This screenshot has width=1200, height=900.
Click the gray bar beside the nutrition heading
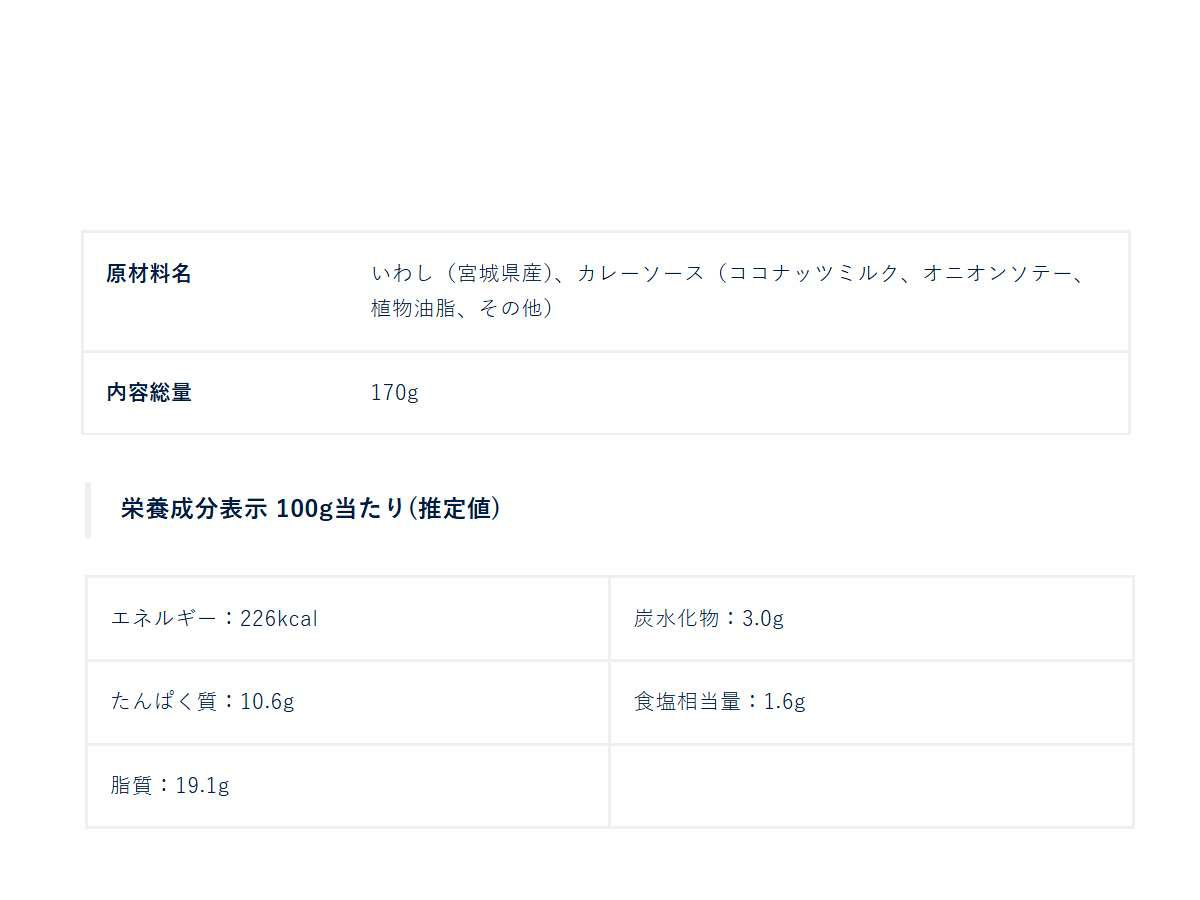88,510
